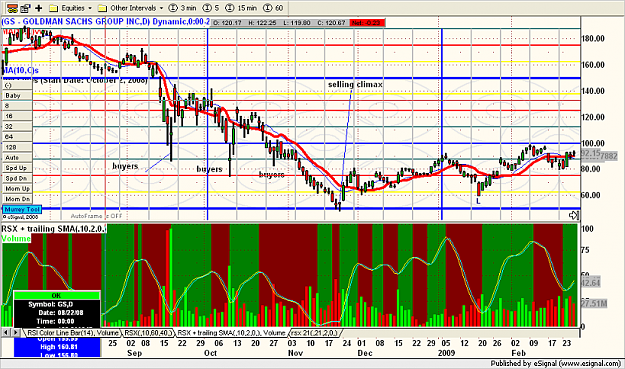
Task: Click the (-) Murrey button
Action: pyautogui.click(x=18, y=85)
